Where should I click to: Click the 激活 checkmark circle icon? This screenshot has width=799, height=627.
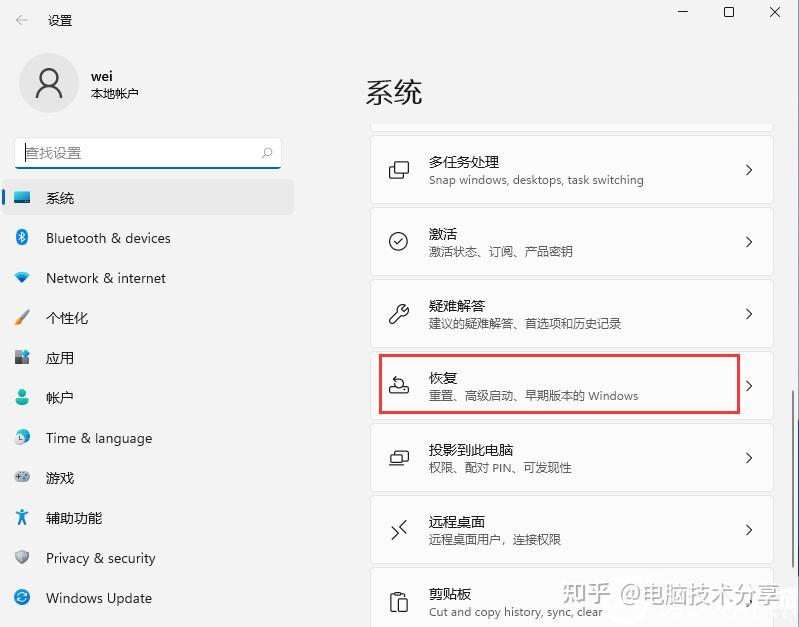click(x=398, y=242)
